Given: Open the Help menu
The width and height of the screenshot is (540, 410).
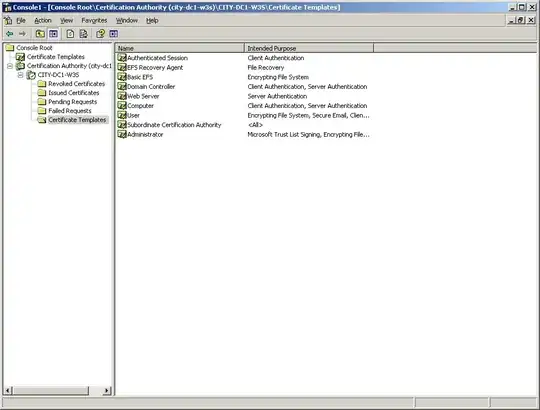Looking at the screenshot, I should [152, 21].
